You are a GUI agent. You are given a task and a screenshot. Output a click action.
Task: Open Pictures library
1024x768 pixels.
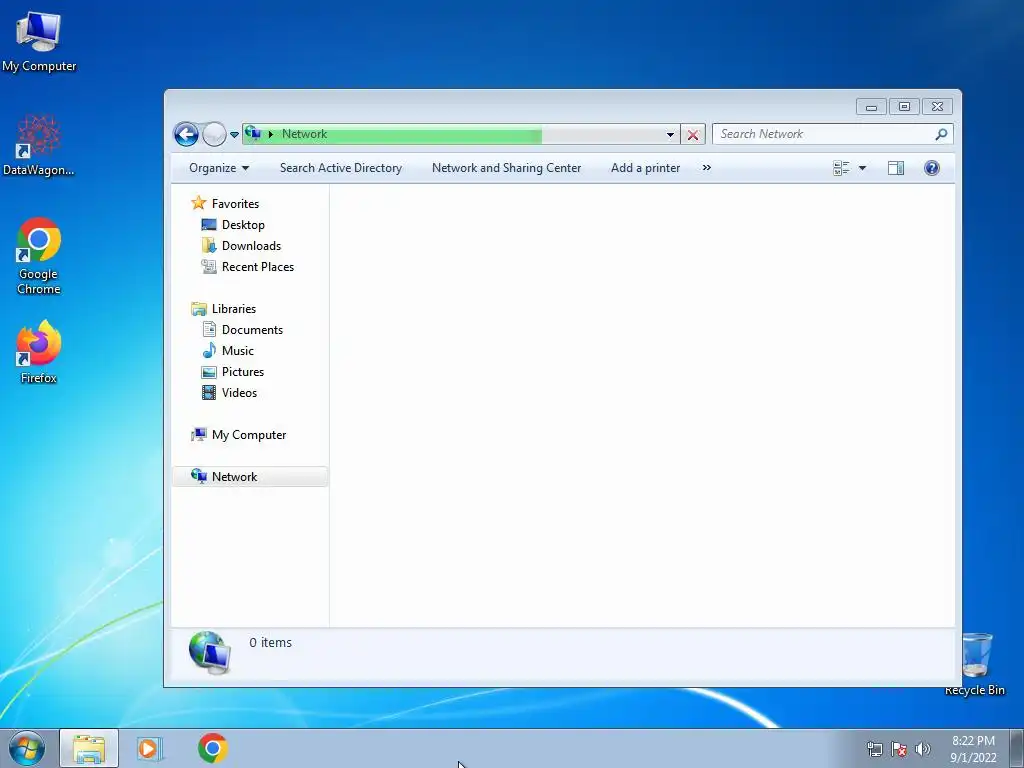coord(243,372)
